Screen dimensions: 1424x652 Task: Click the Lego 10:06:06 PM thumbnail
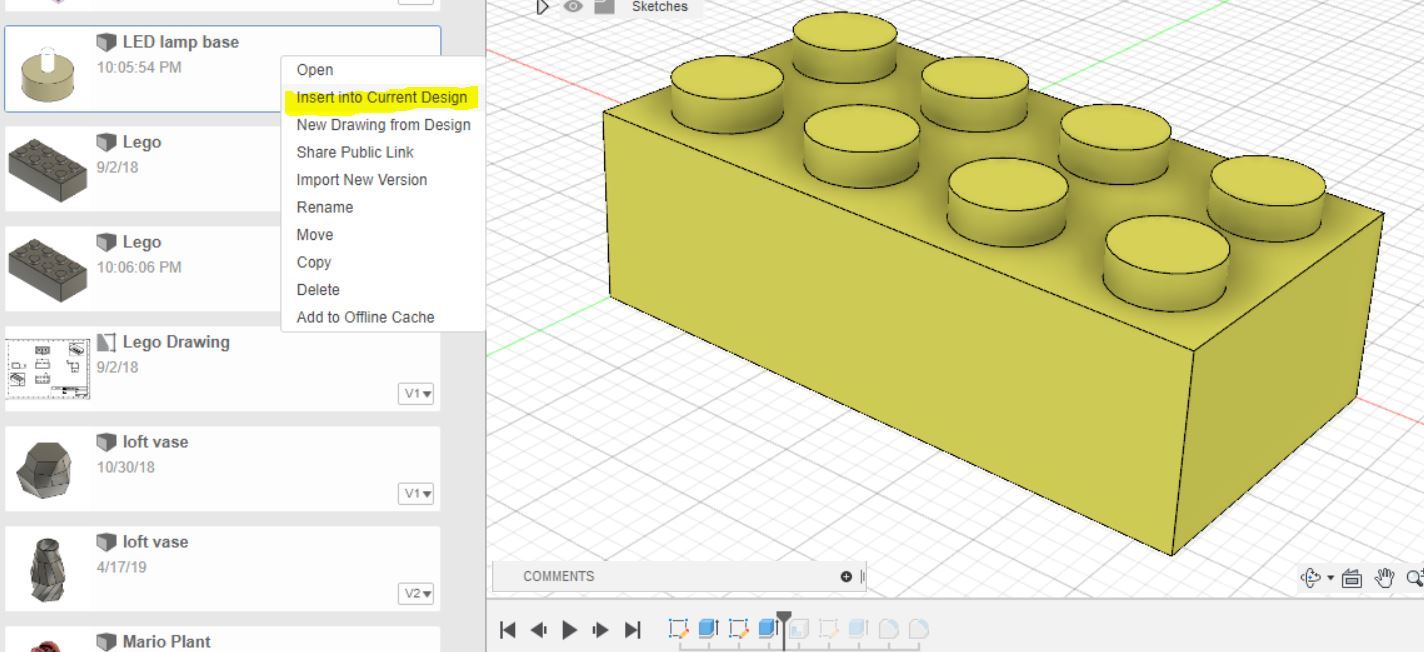coord(48,269)
